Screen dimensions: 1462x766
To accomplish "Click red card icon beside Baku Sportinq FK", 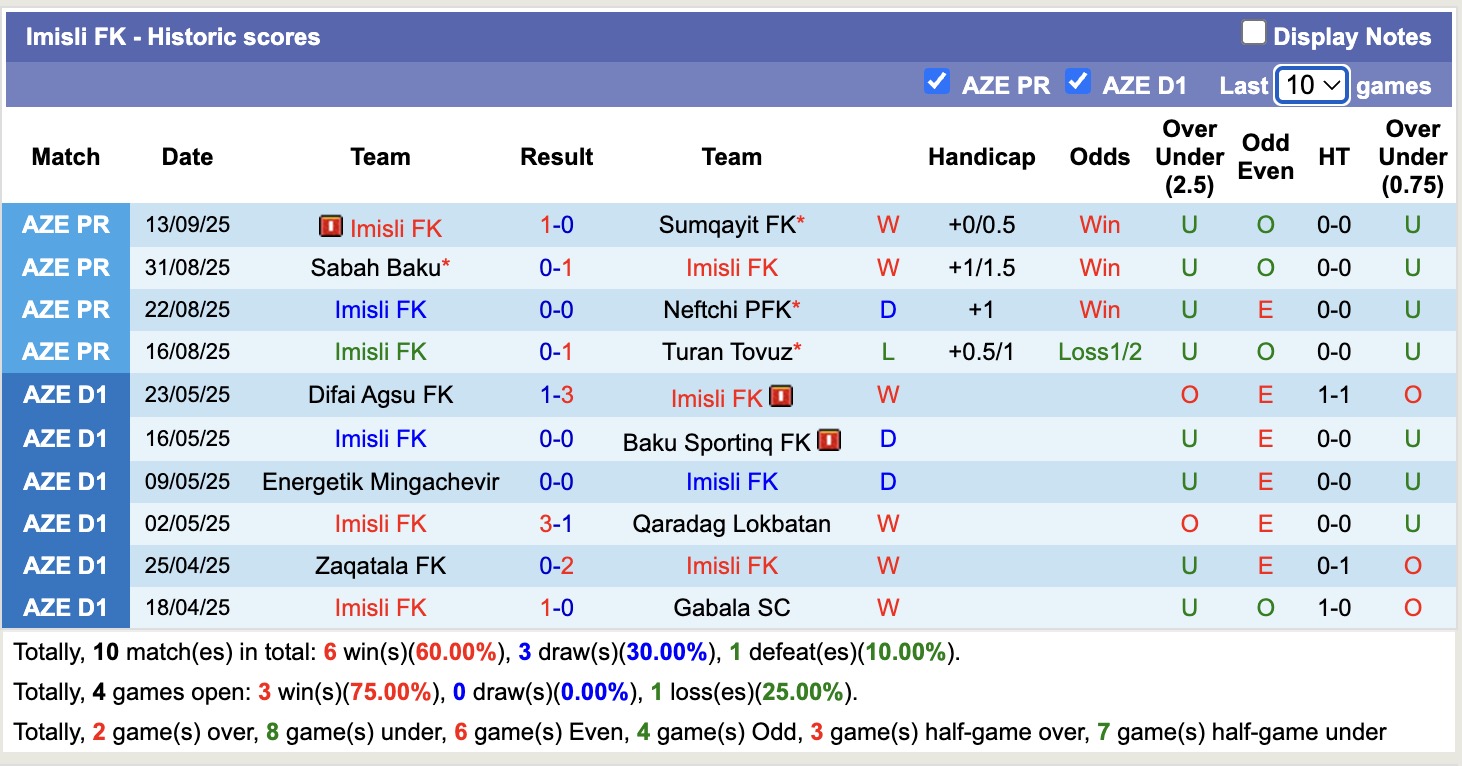I will click(x=829, y=440).
